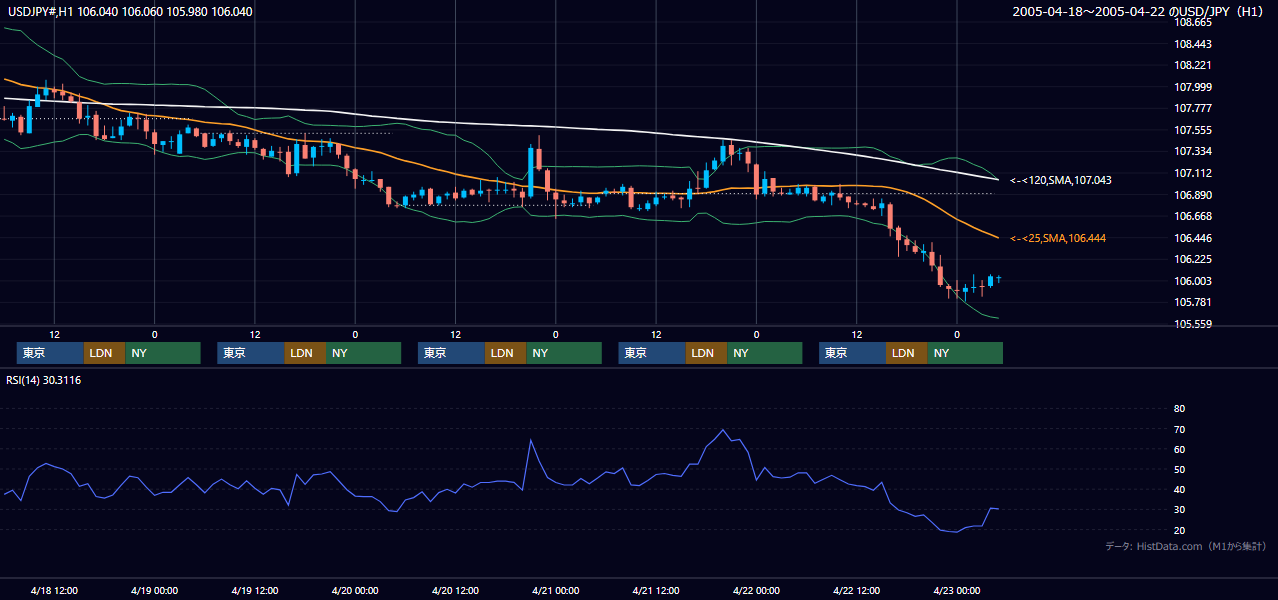The image size is (1278, 600).
Task: Click the 4/22 00:00 date marker
Action: pos(757,590)
